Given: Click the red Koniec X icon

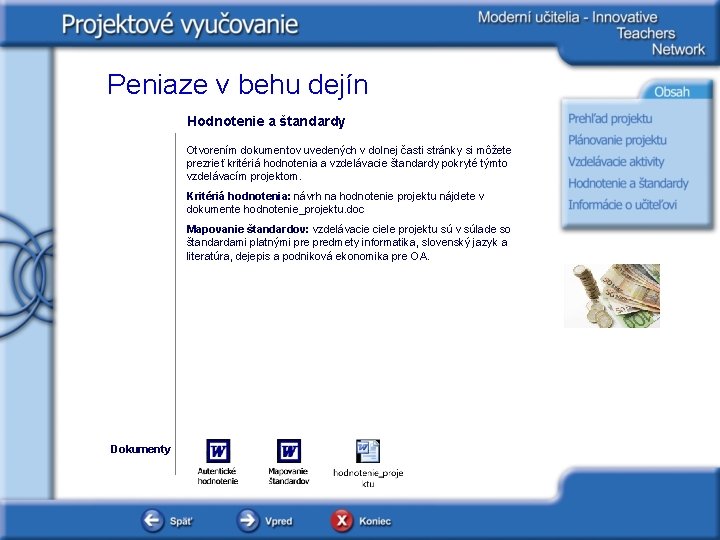Looking at the screenshot, I should [x=342, y=520].
